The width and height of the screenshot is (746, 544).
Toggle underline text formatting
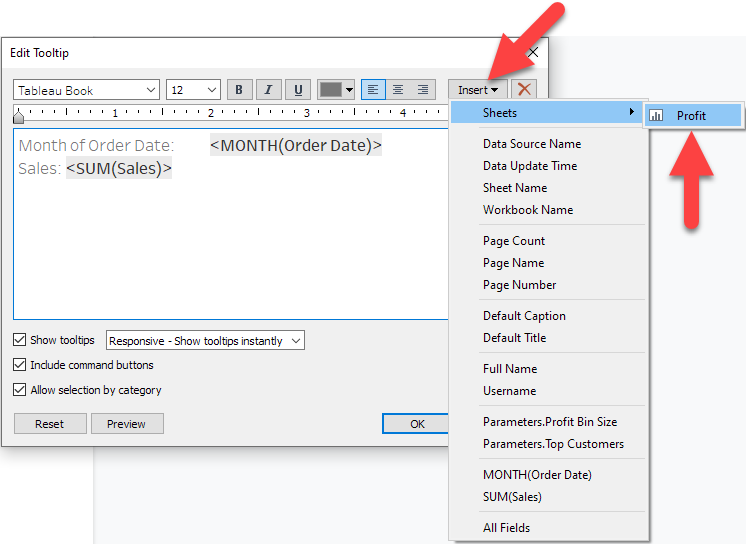297,90
